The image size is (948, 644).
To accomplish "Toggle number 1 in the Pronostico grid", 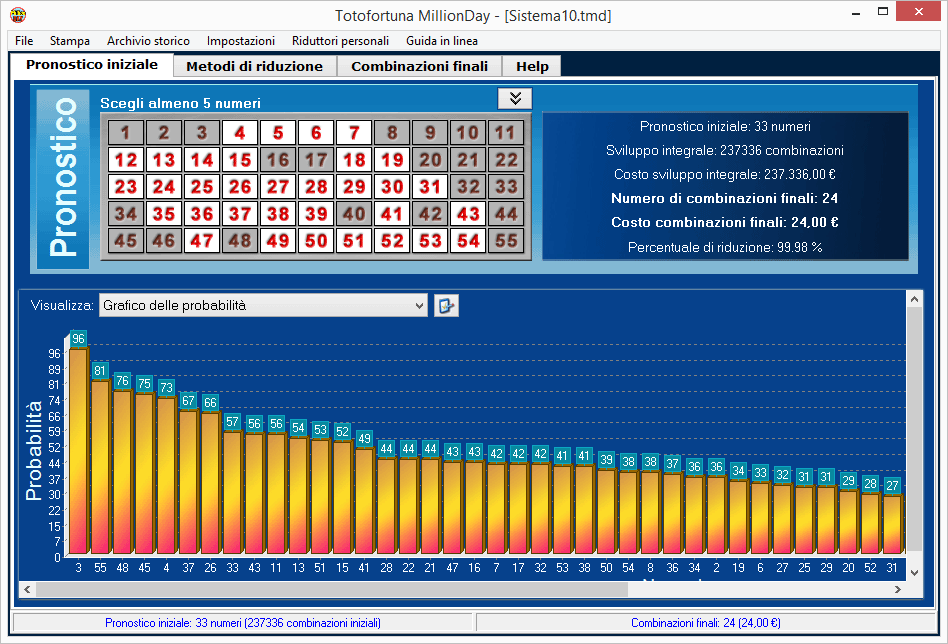I will coord(126,132).
